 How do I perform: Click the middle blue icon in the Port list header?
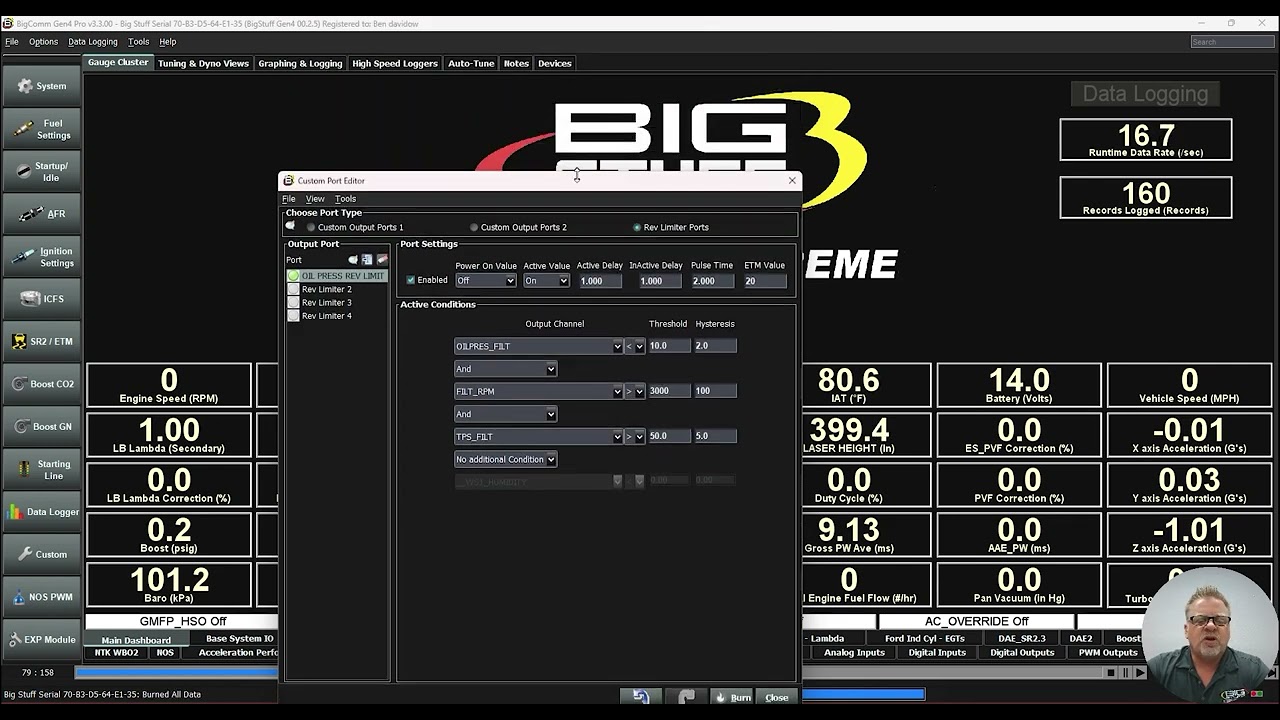tap(367, 260)
